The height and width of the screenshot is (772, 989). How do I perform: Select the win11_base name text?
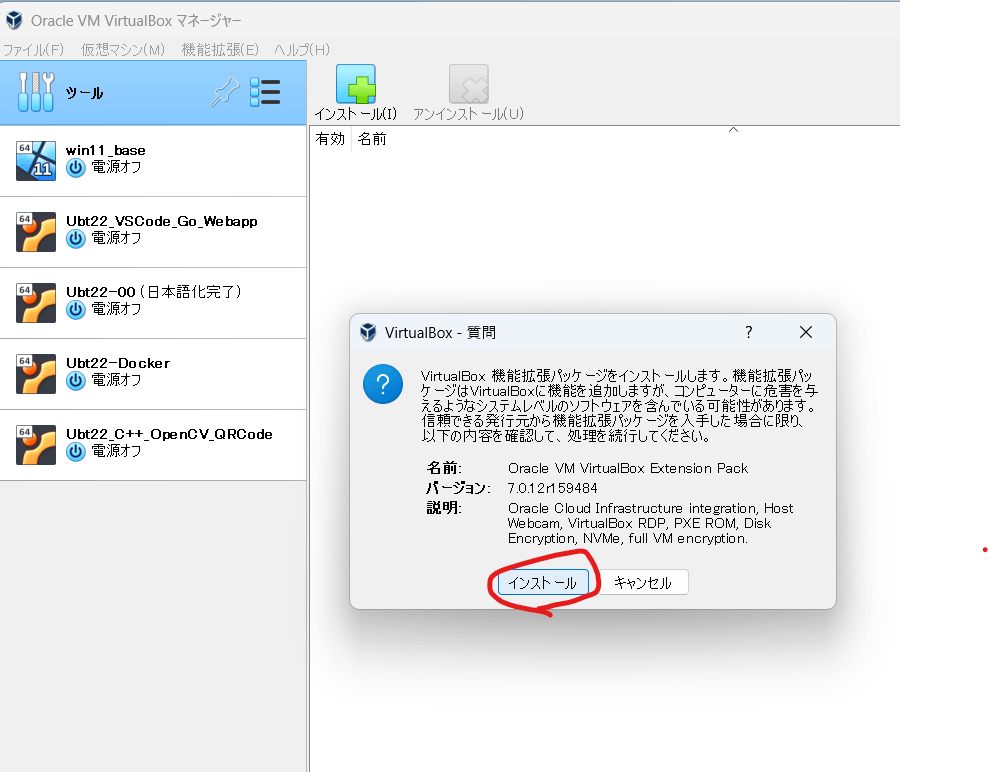tap(105, 150)
